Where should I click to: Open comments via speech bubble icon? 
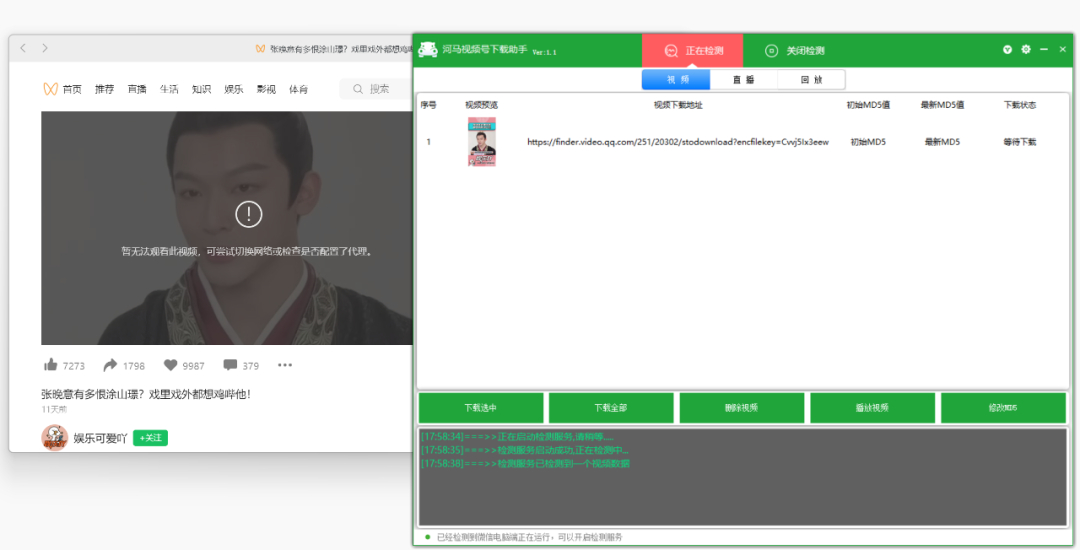click(230, 365)
